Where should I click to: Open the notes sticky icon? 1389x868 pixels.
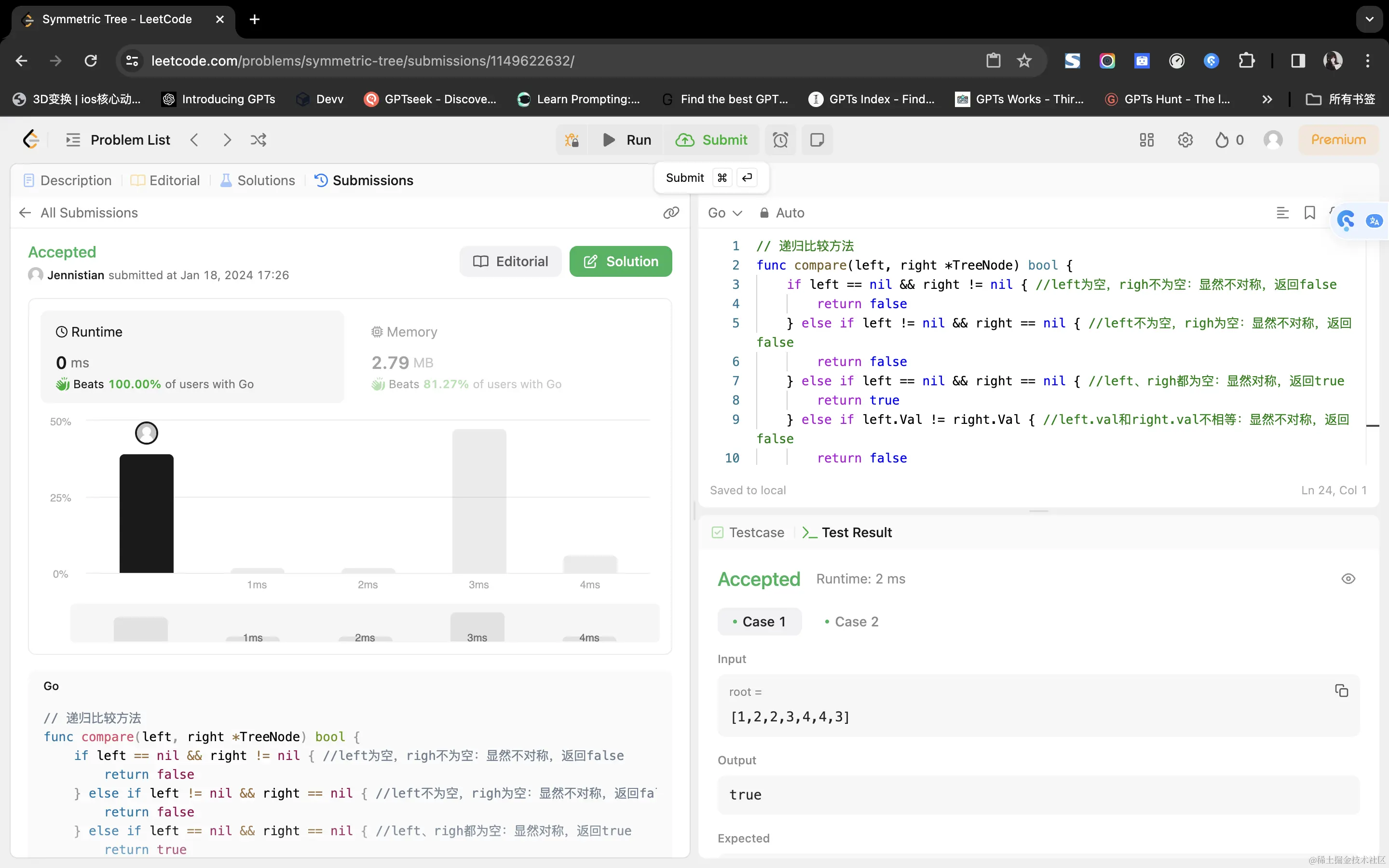point(817,140)
